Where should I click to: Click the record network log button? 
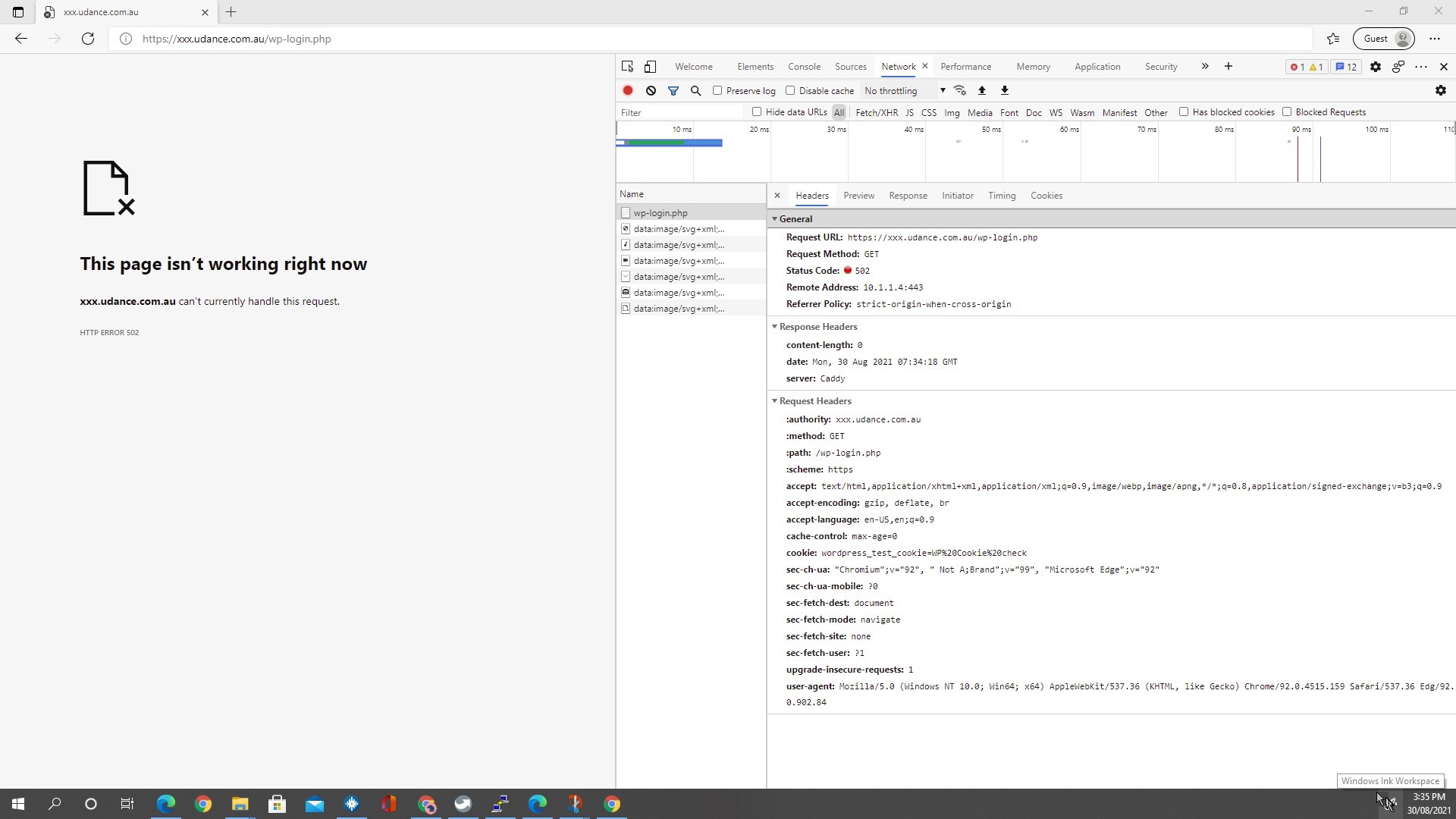point(627,90)
